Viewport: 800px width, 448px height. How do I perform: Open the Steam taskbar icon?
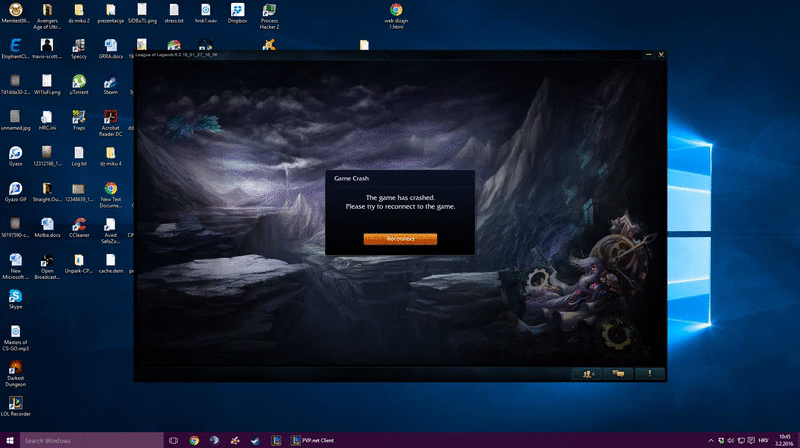pos(255,440)
